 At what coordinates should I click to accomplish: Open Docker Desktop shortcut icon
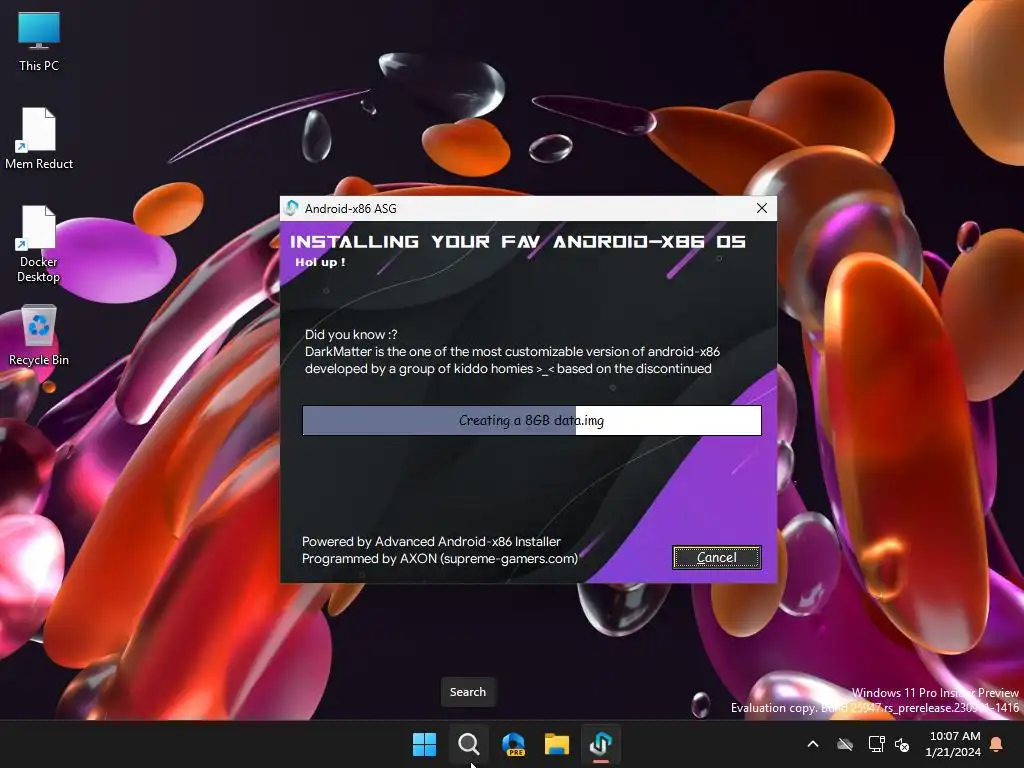[39, 244]
